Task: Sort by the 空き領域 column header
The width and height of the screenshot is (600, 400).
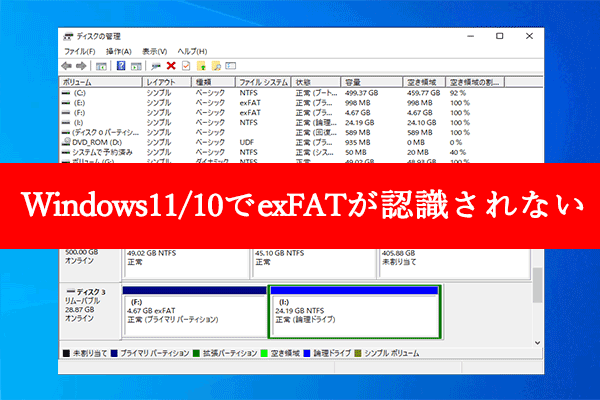Action: tap(424, 82)
